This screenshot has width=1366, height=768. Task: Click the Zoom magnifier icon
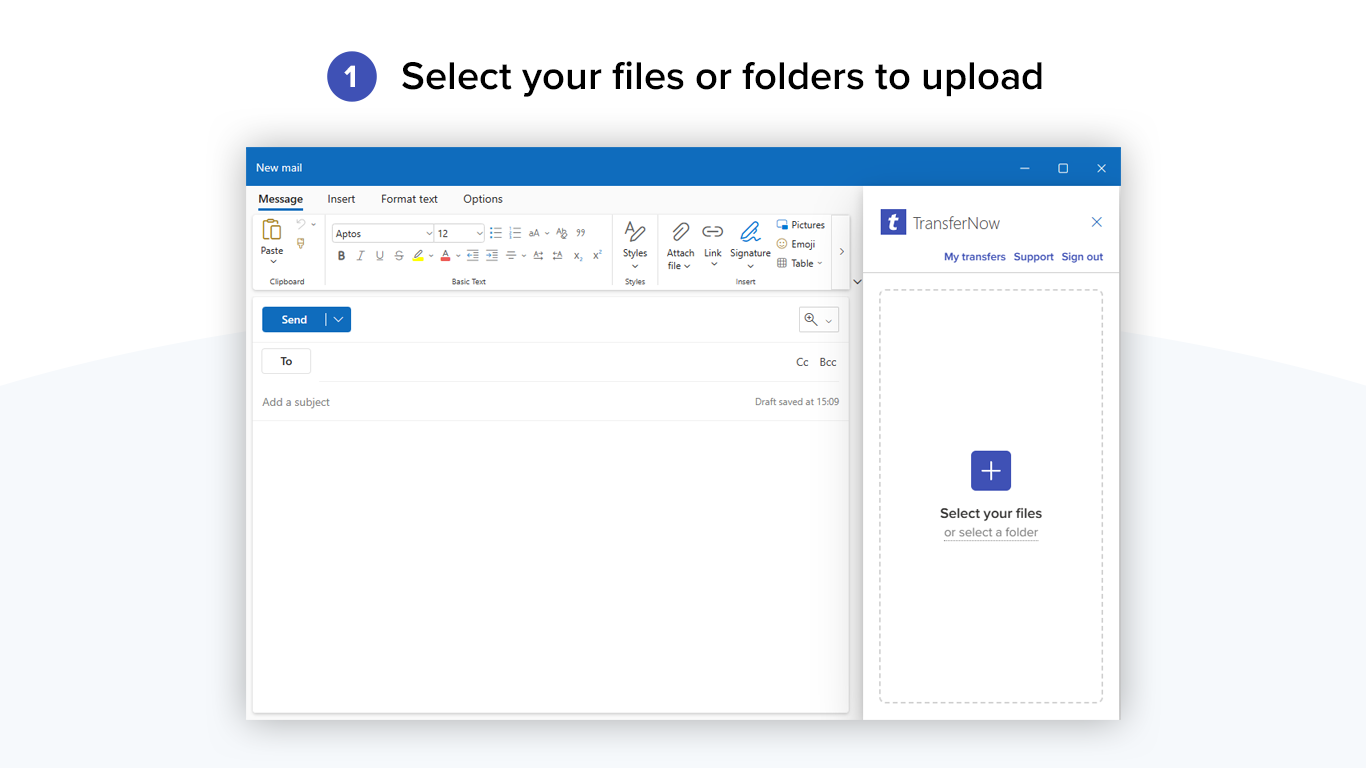point(811,320)
